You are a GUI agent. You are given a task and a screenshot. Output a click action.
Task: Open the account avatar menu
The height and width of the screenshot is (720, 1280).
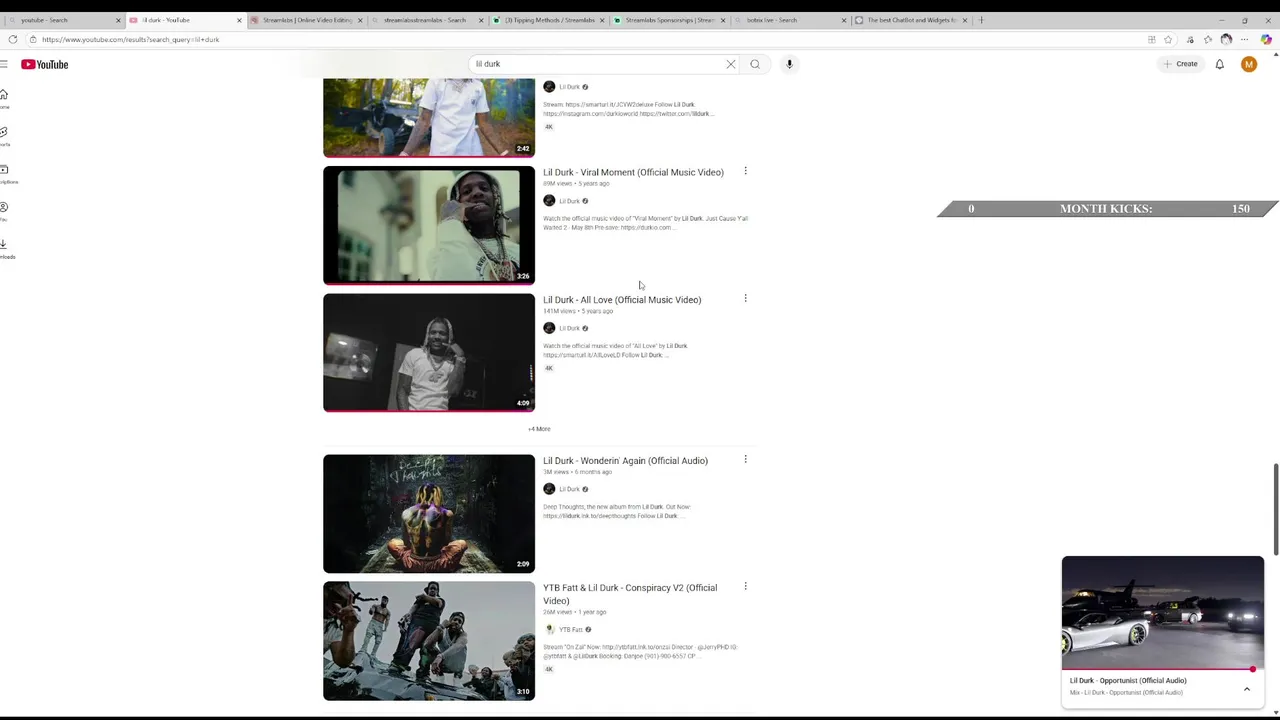tap(1248, 64)
